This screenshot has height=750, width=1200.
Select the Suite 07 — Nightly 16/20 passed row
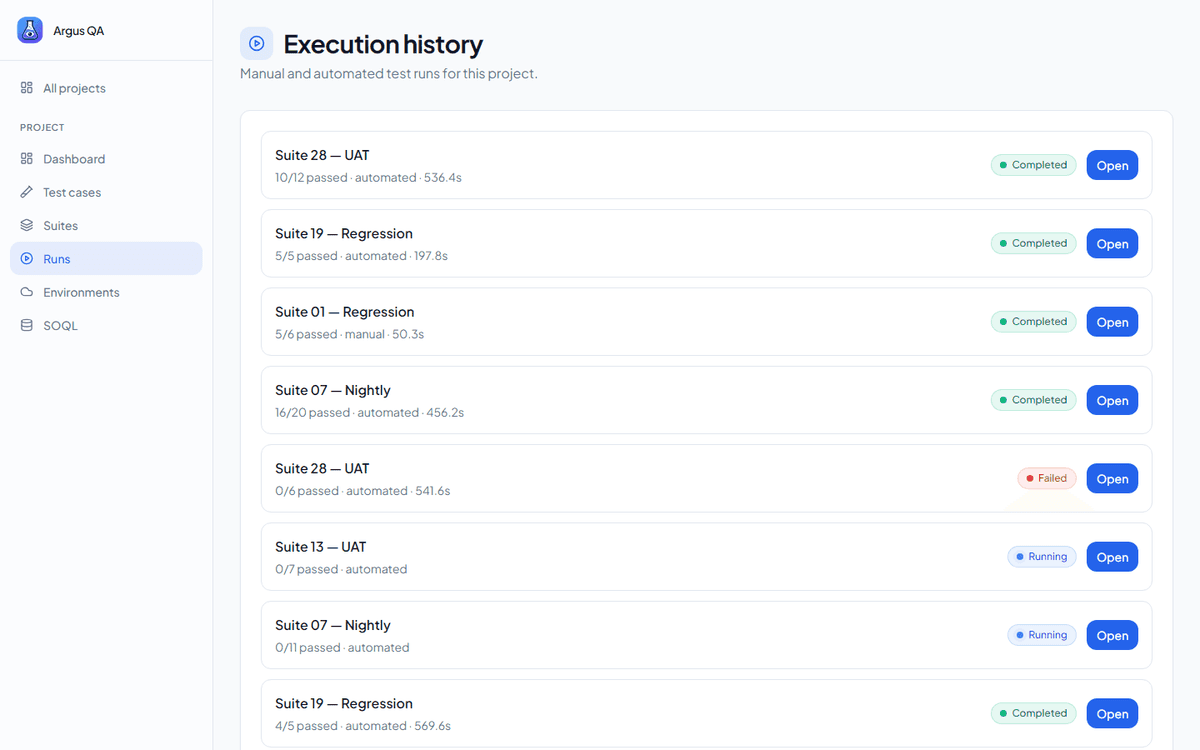[706, 400]
